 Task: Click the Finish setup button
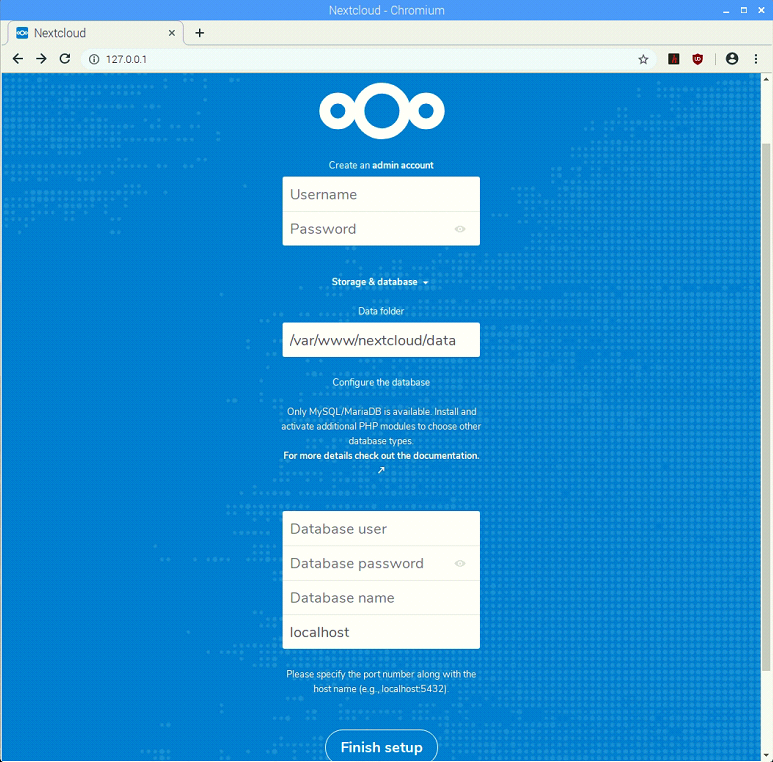(381, 747)
